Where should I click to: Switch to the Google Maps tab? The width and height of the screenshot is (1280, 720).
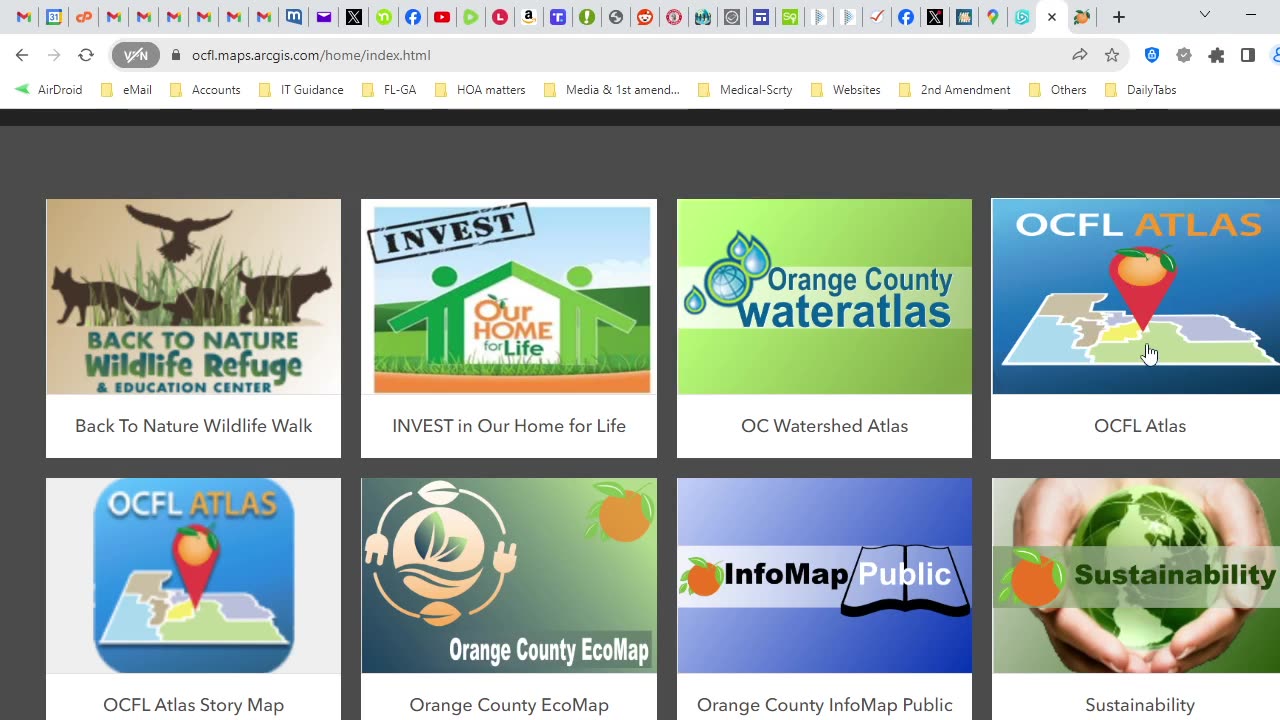pos(992,17)
